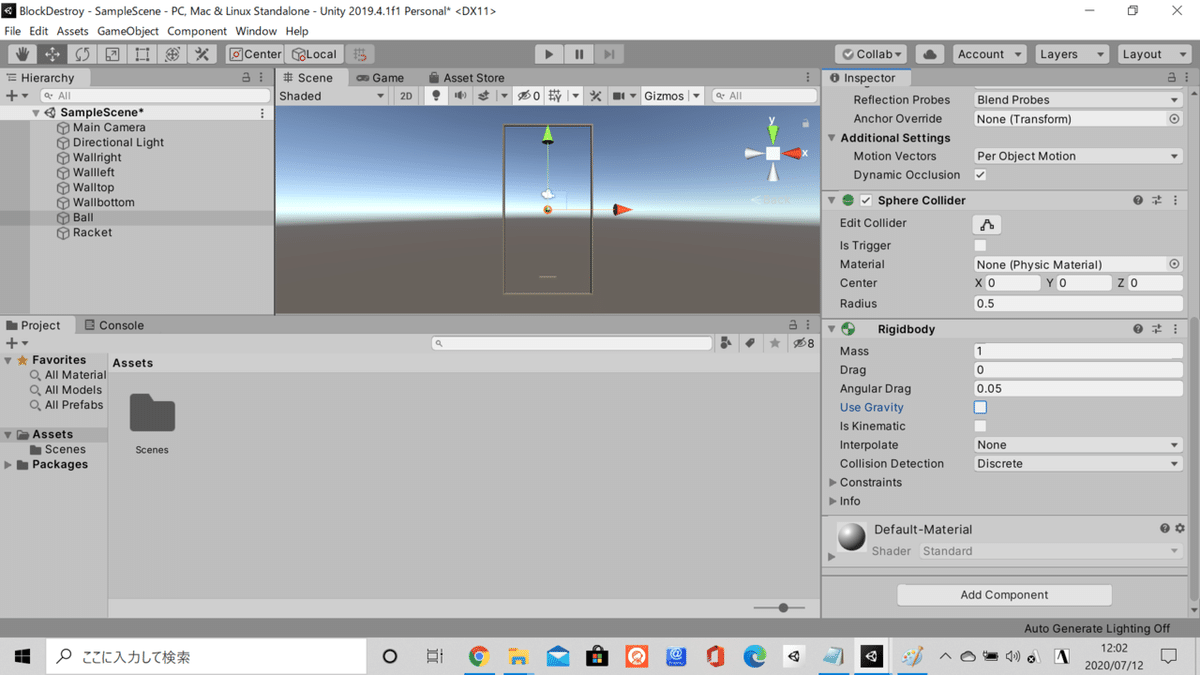Pick Physic Material object selector

(1175, 264)
